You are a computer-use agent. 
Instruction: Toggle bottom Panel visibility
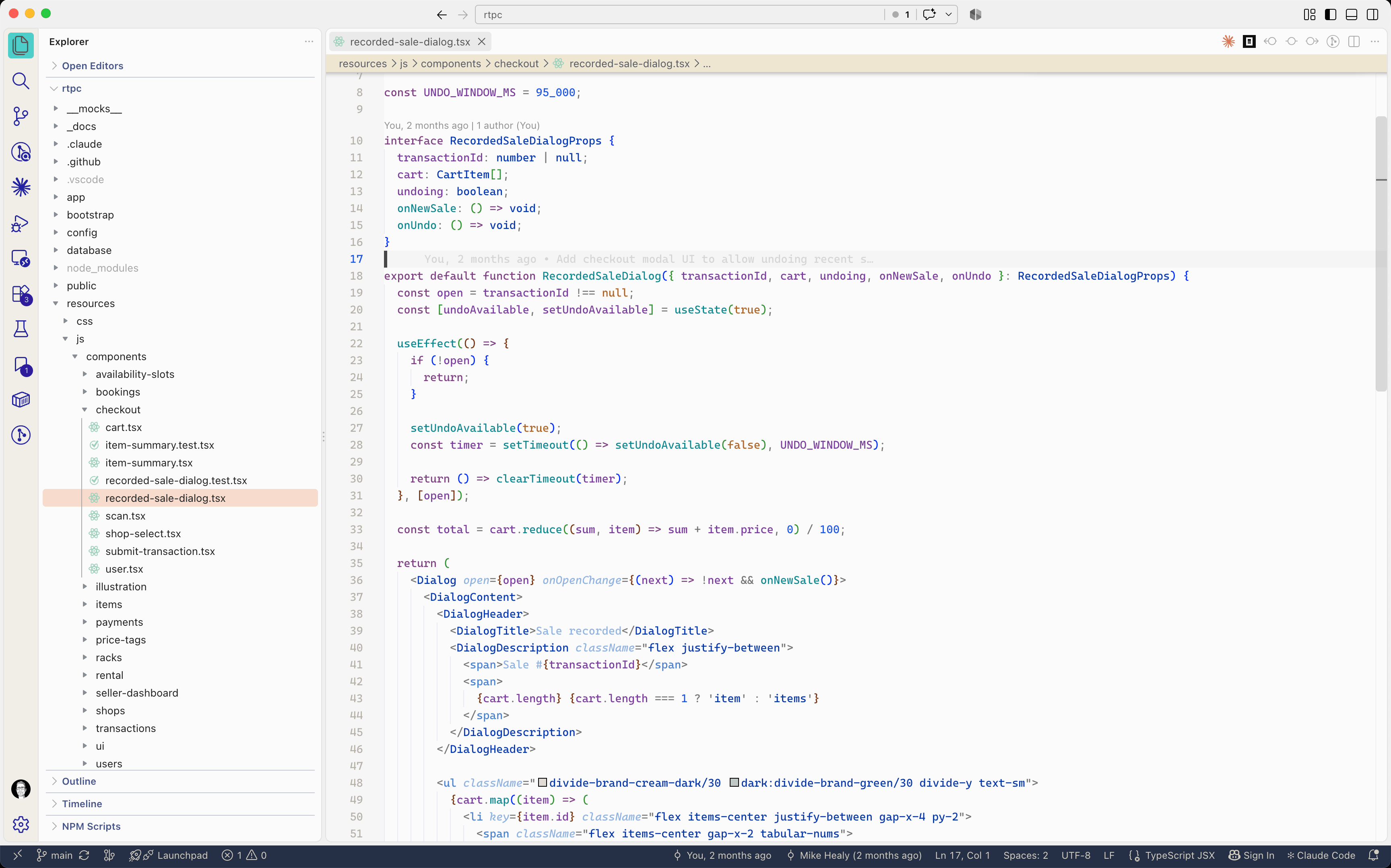[1352, 15]
